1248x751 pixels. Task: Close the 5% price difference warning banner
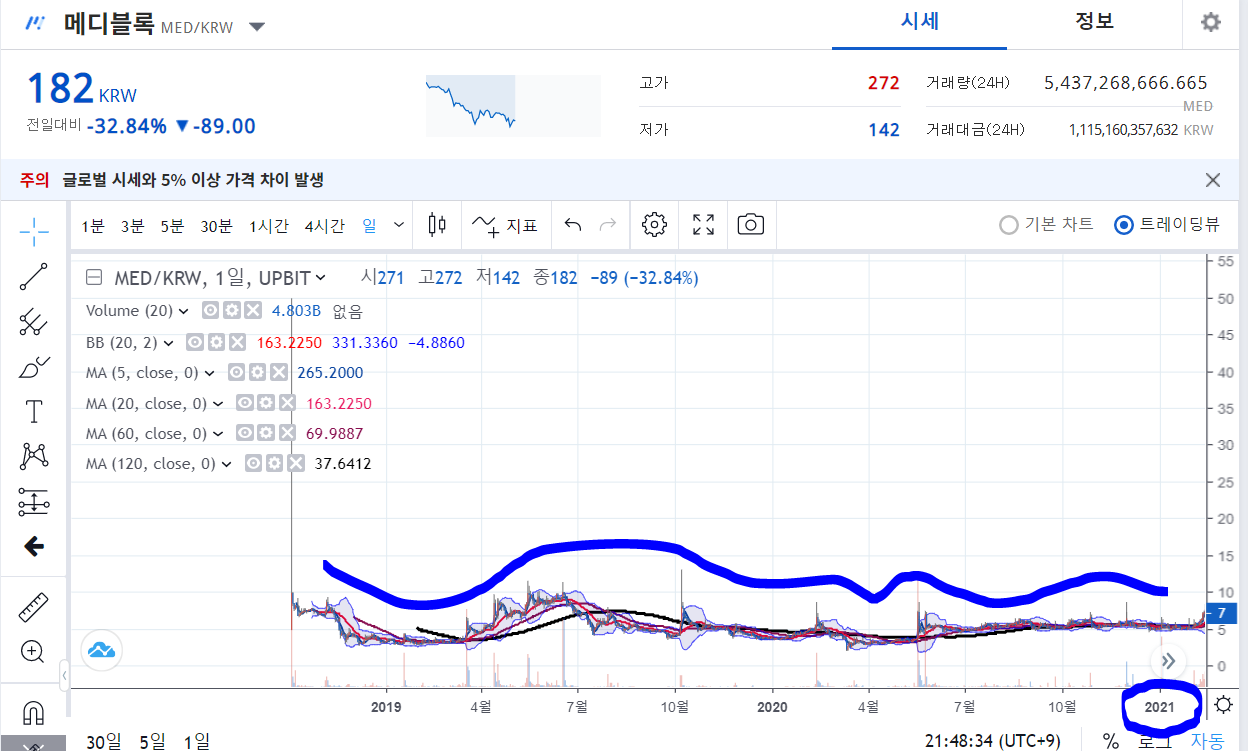pos(1213,180)
